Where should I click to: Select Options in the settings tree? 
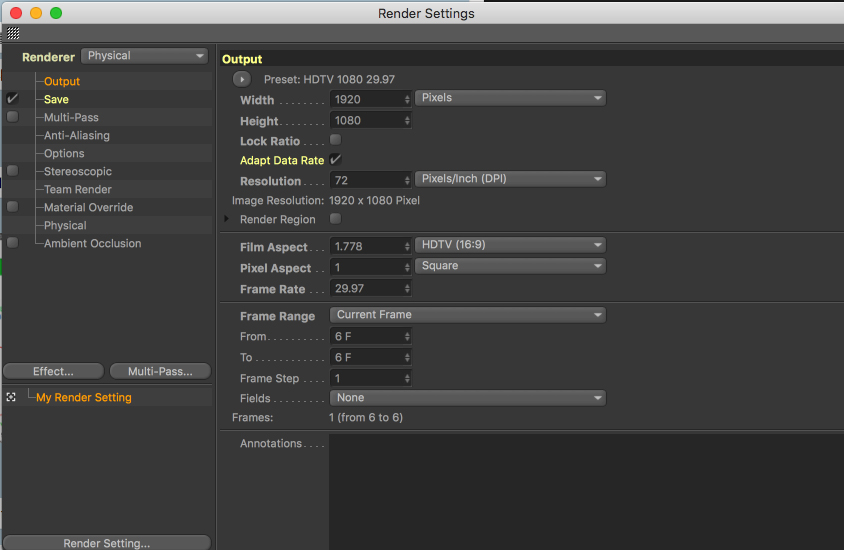(64, 153)
